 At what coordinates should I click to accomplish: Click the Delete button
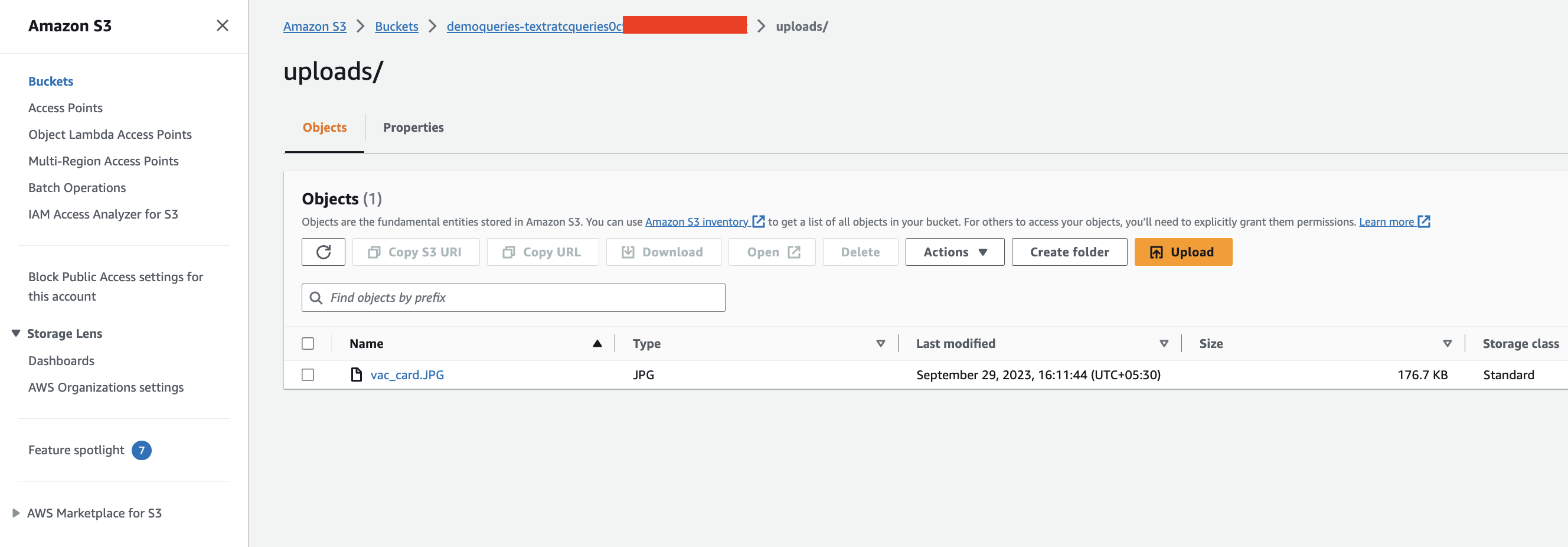tap(860, 252)
